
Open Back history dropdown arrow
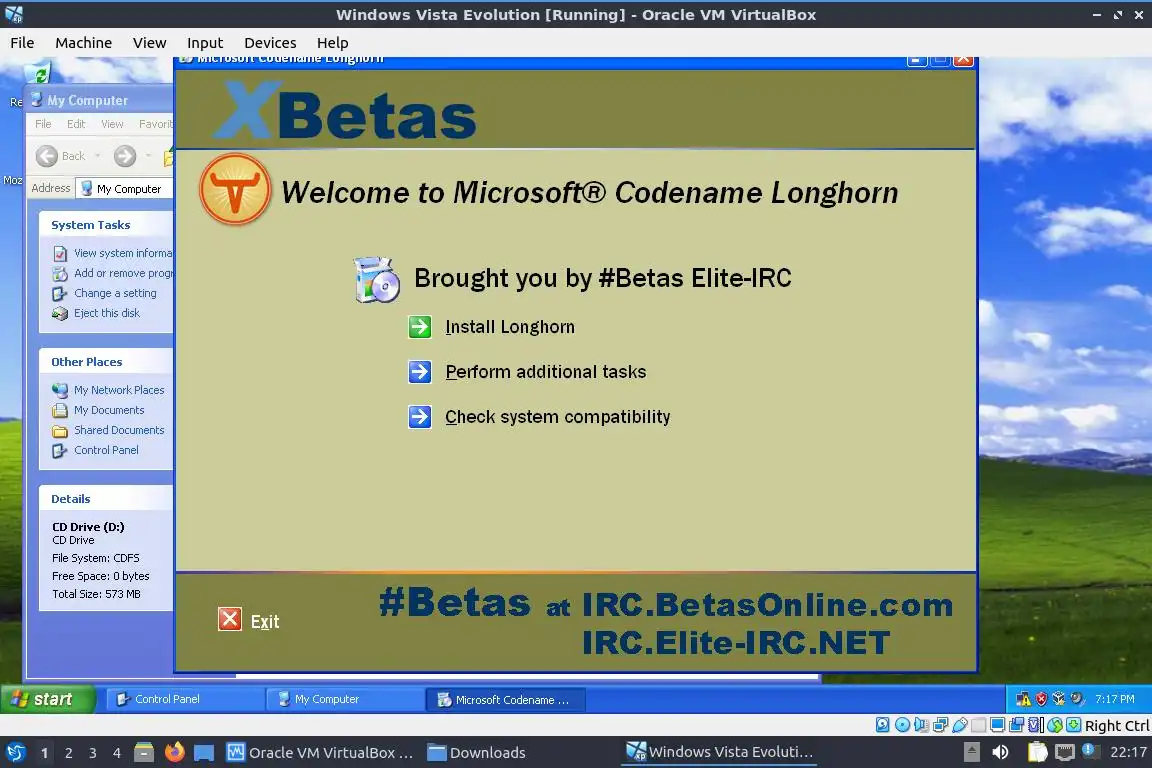point(98,156)
